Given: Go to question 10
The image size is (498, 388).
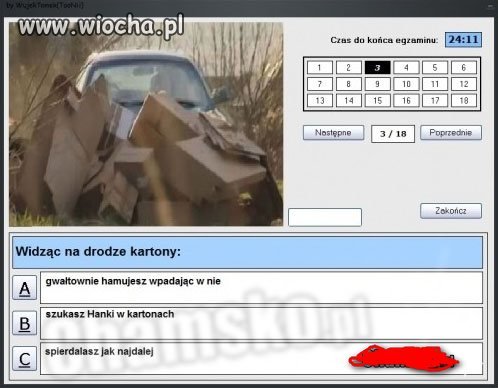Looking at the screenshot, I should [x=406, y=84].
